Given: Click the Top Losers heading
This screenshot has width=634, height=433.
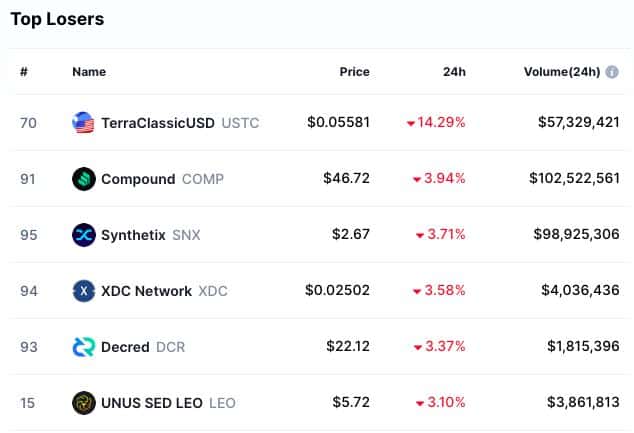Looking at the screenshot, I should [57, 19].
